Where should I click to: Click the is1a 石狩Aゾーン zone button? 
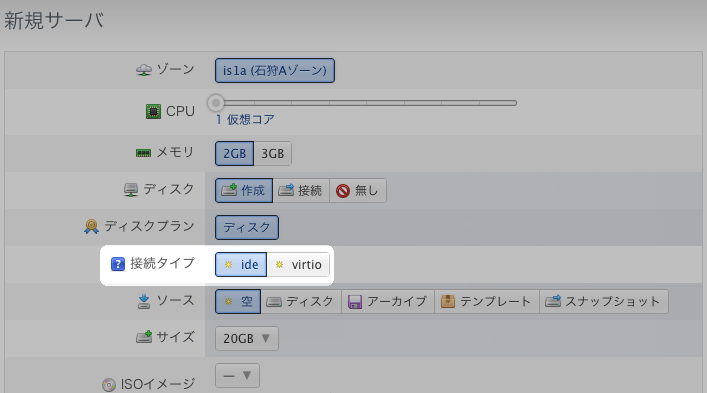275,70
